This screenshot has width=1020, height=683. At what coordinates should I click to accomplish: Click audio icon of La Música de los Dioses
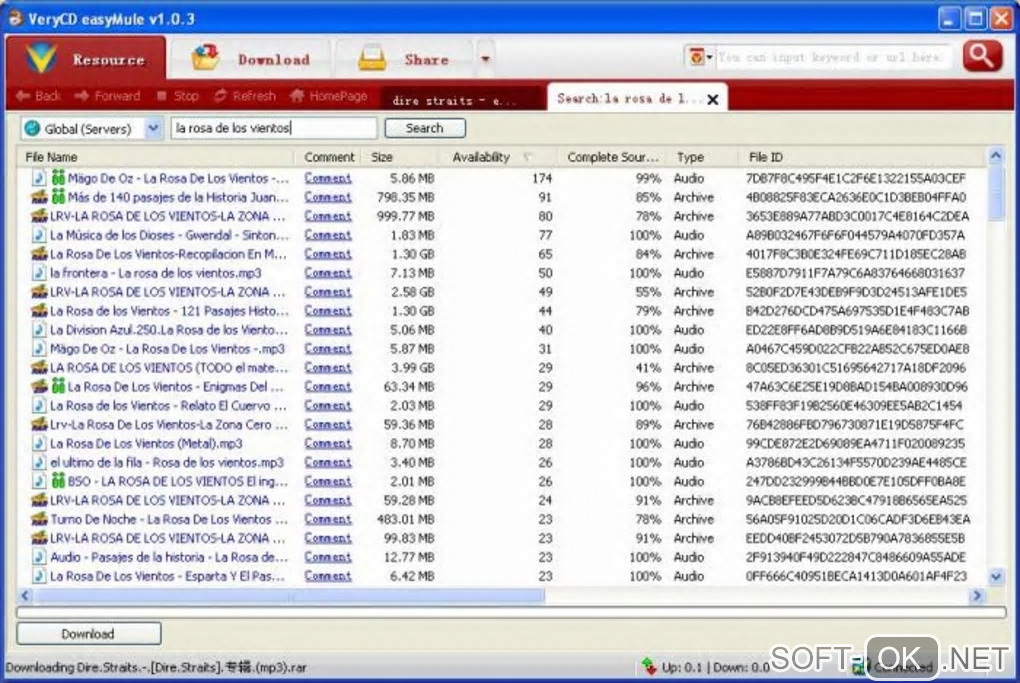click(39, 234)
